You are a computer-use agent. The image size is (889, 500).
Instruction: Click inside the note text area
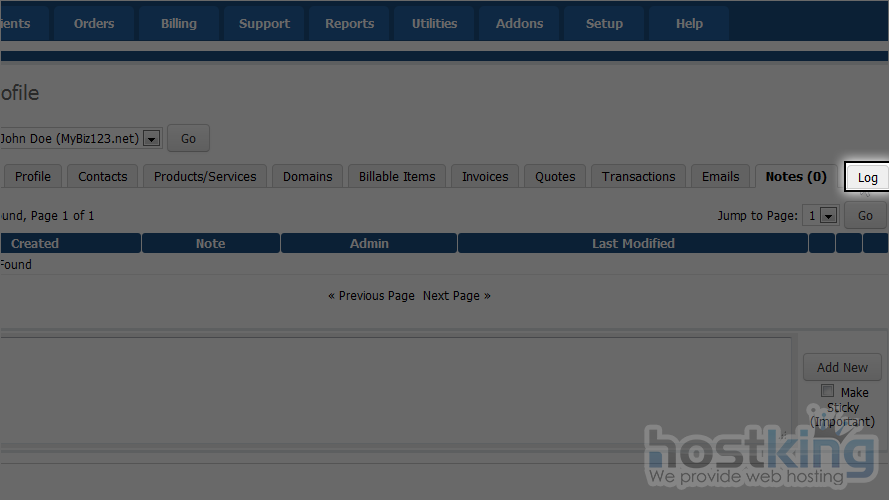pos(400,390)
